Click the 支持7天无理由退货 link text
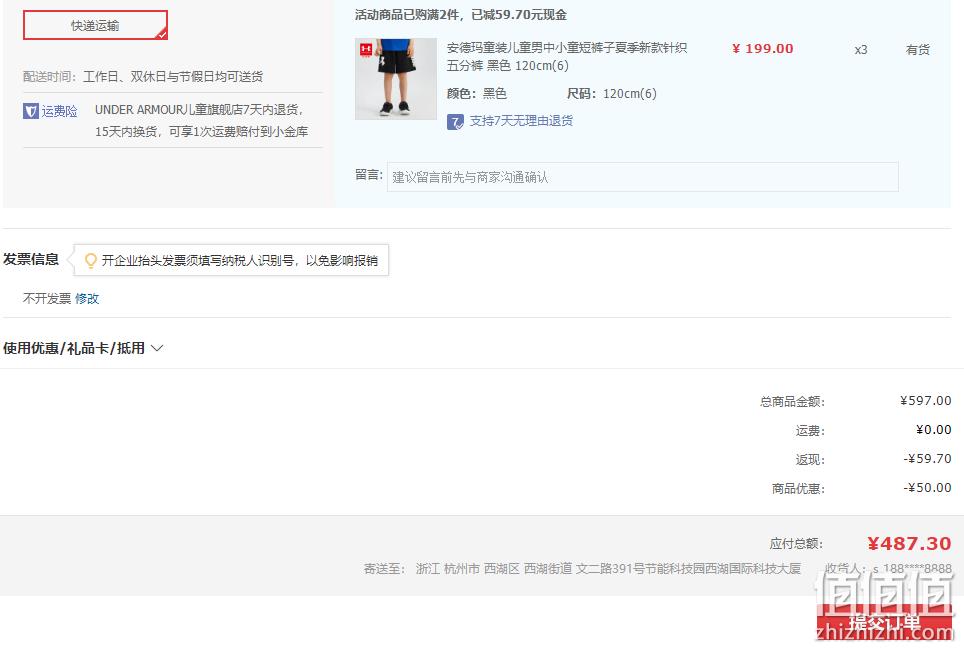This screenshot has height=650, width=964. [x=521, y=121]
